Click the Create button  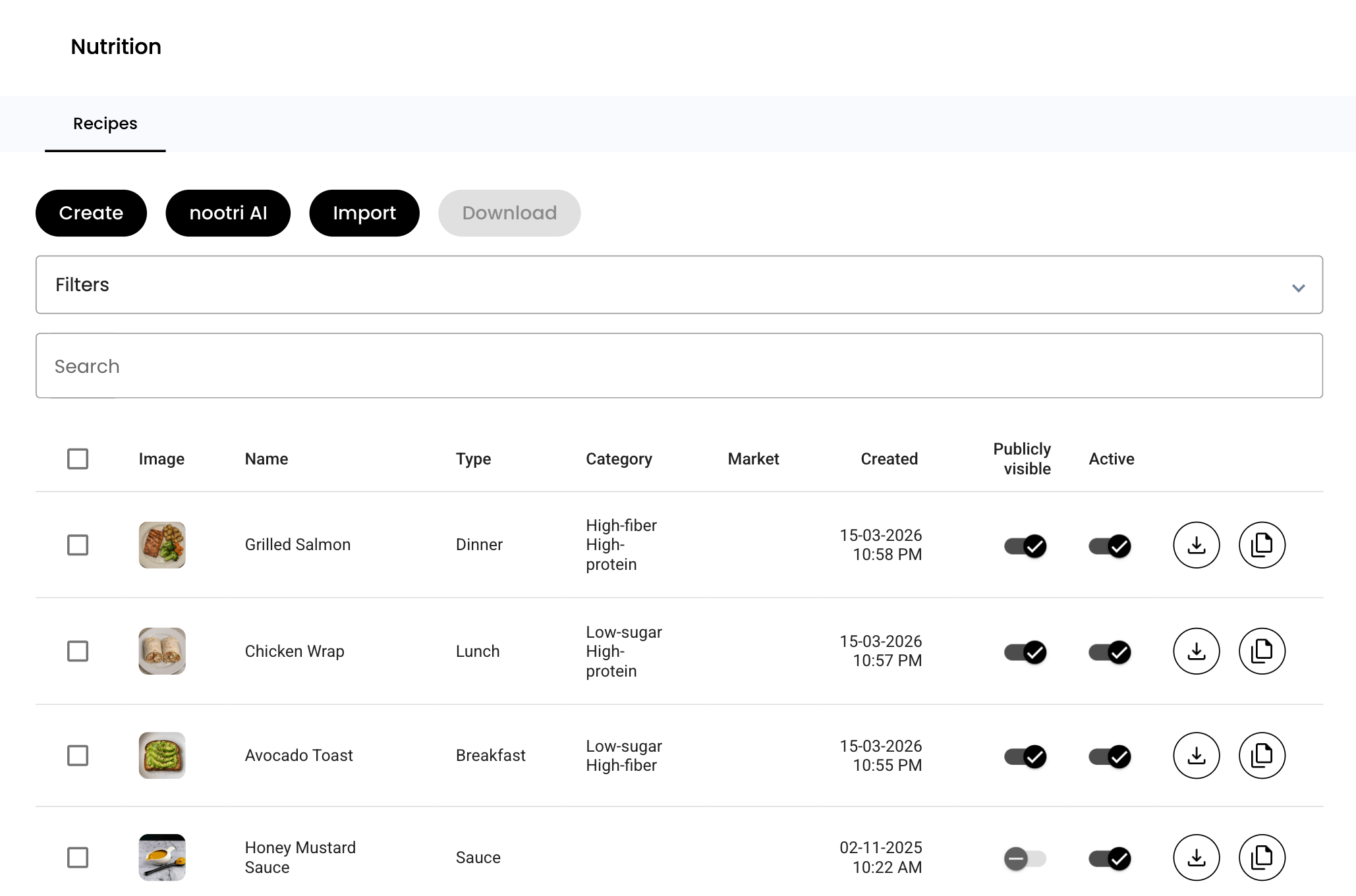pos(91,213)
